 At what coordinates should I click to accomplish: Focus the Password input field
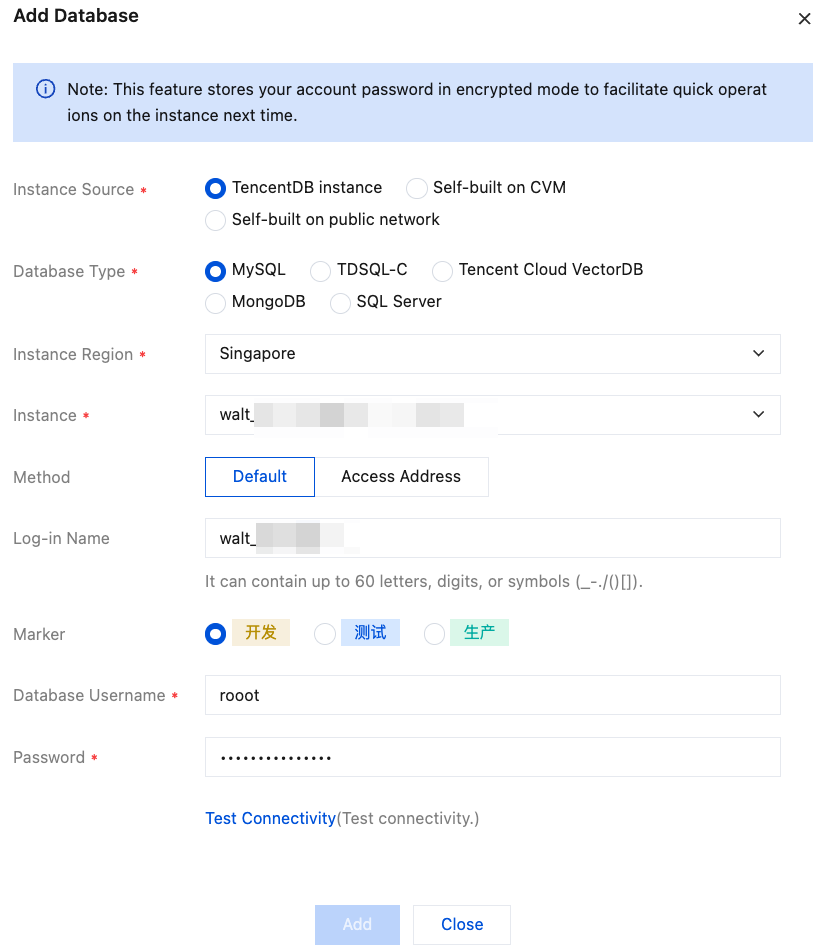point(492,757)
